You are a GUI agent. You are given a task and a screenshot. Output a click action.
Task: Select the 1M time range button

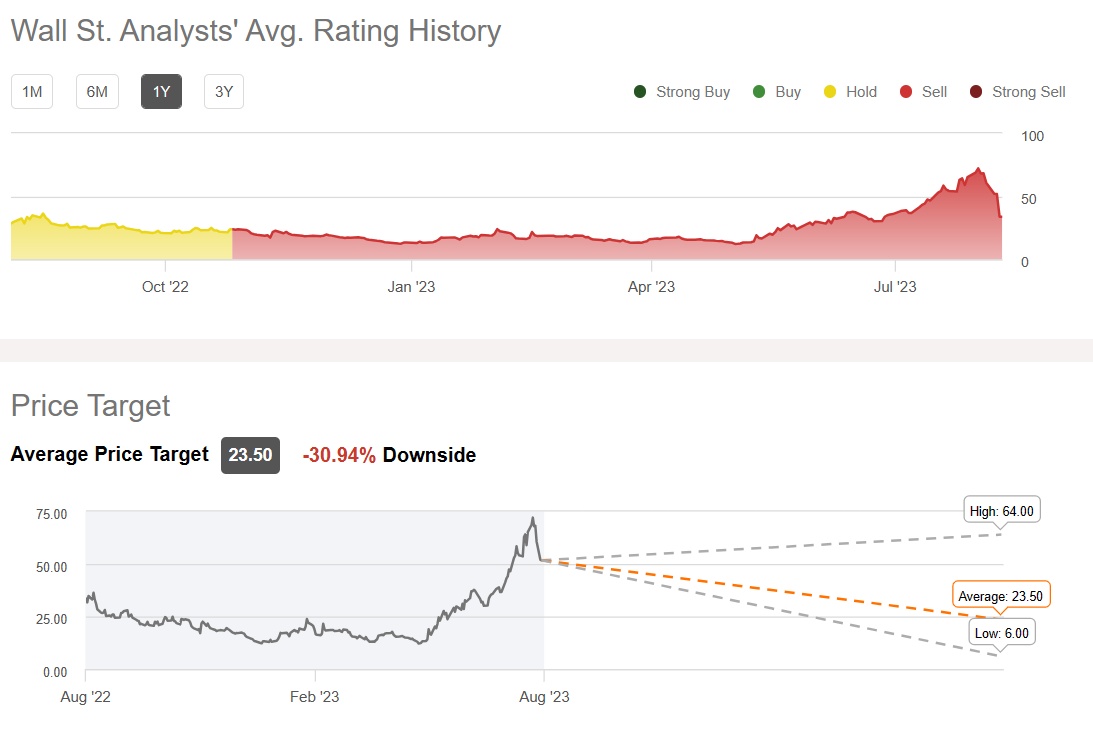32,92
